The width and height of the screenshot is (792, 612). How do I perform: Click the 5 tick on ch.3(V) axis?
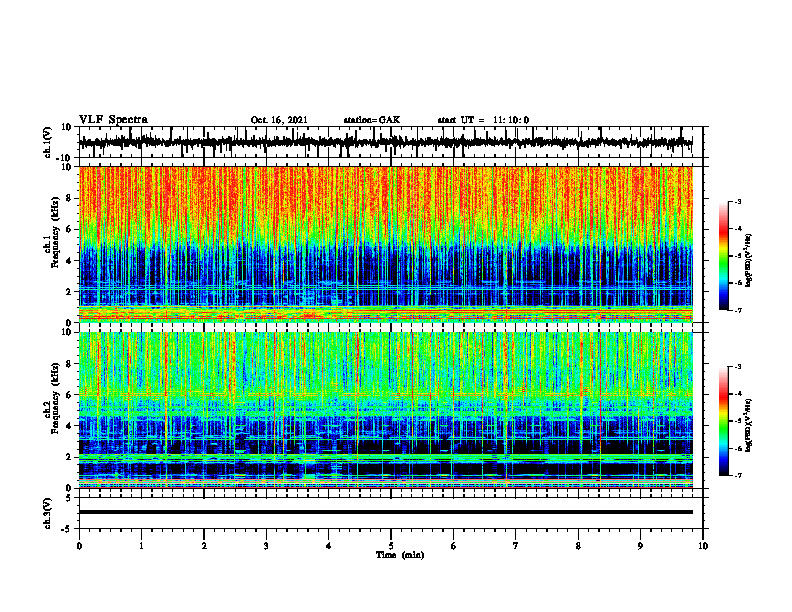pos(69,498)
